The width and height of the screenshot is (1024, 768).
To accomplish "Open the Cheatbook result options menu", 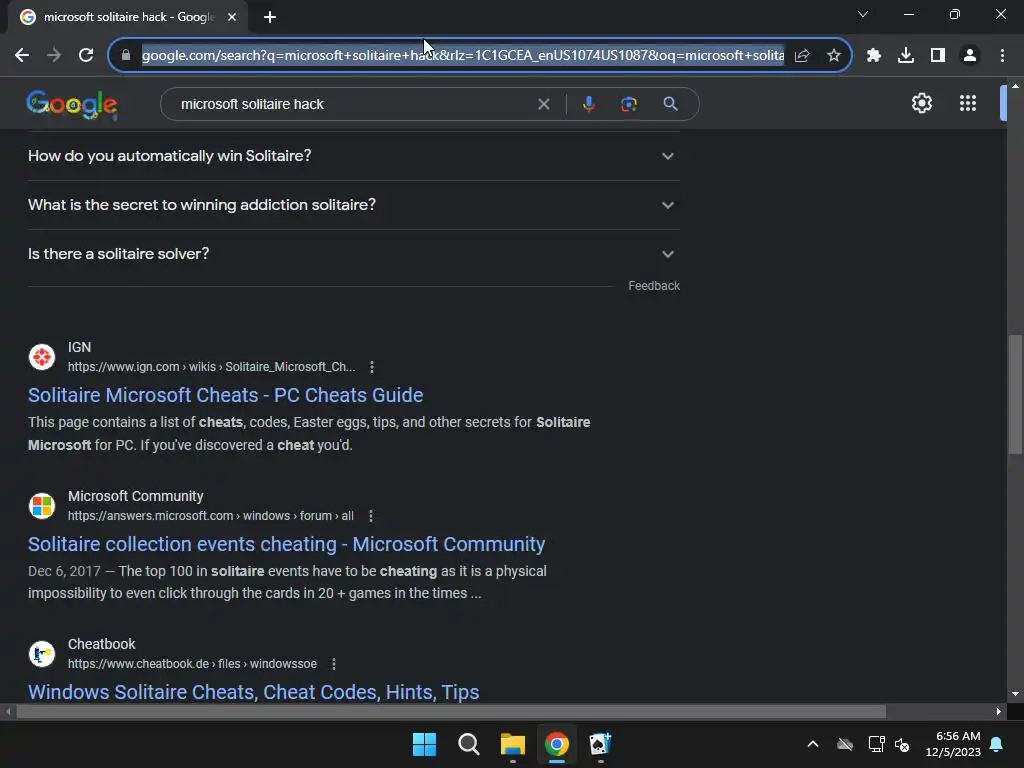I will (x=334, y=664).
